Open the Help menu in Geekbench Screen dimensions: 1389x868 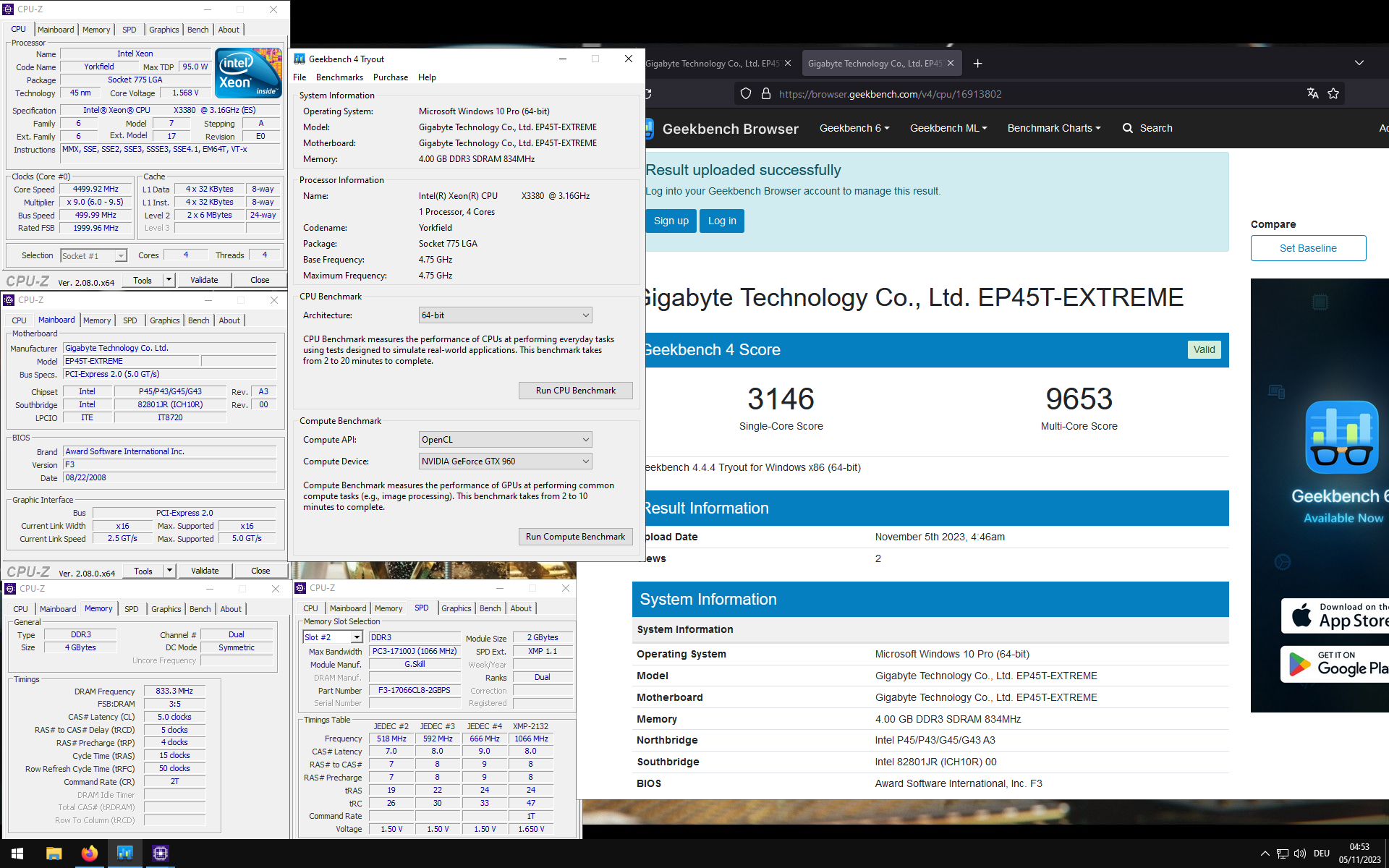click(x=427, y=77)
